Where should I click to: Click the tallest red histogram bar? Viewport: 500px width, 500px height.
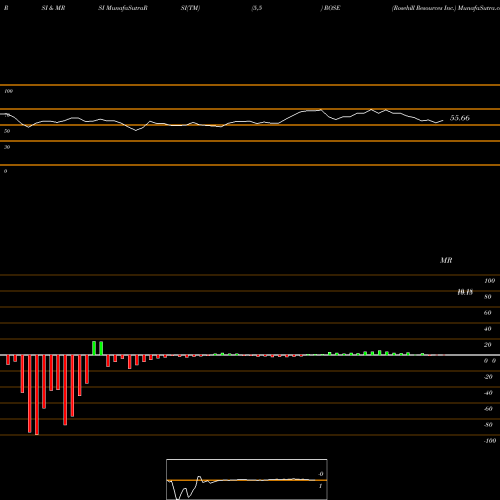click(x=37, y=395)
